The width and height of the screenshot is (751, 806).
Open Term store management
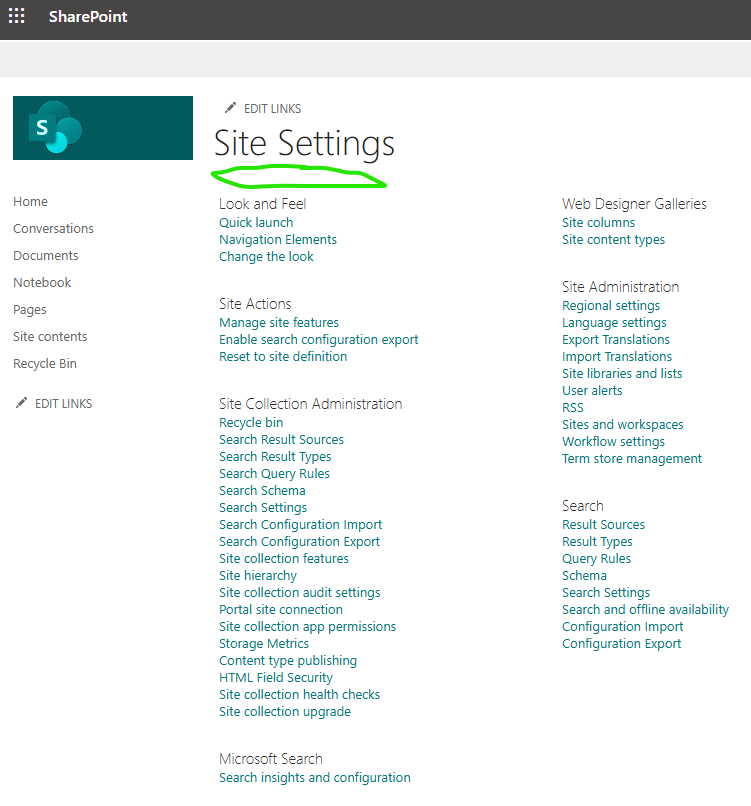(x=632, y=459)
